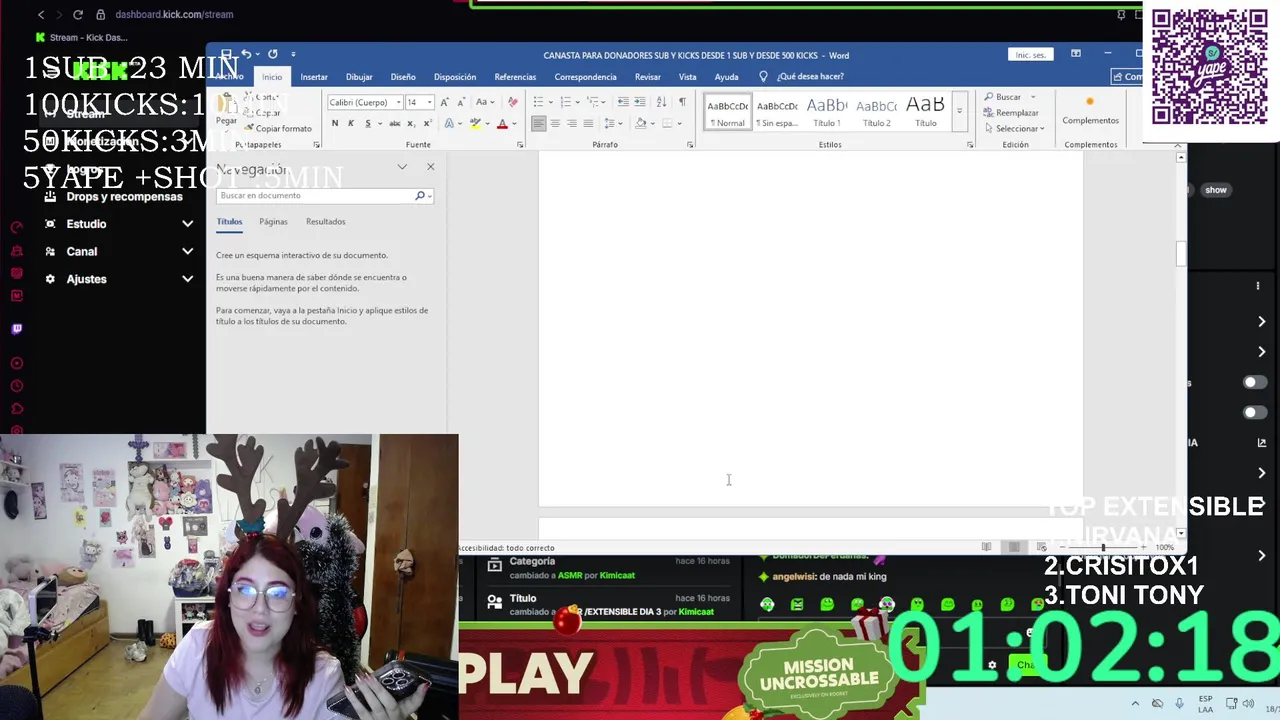
Task: Align text right
Action: tap(572, 123)
